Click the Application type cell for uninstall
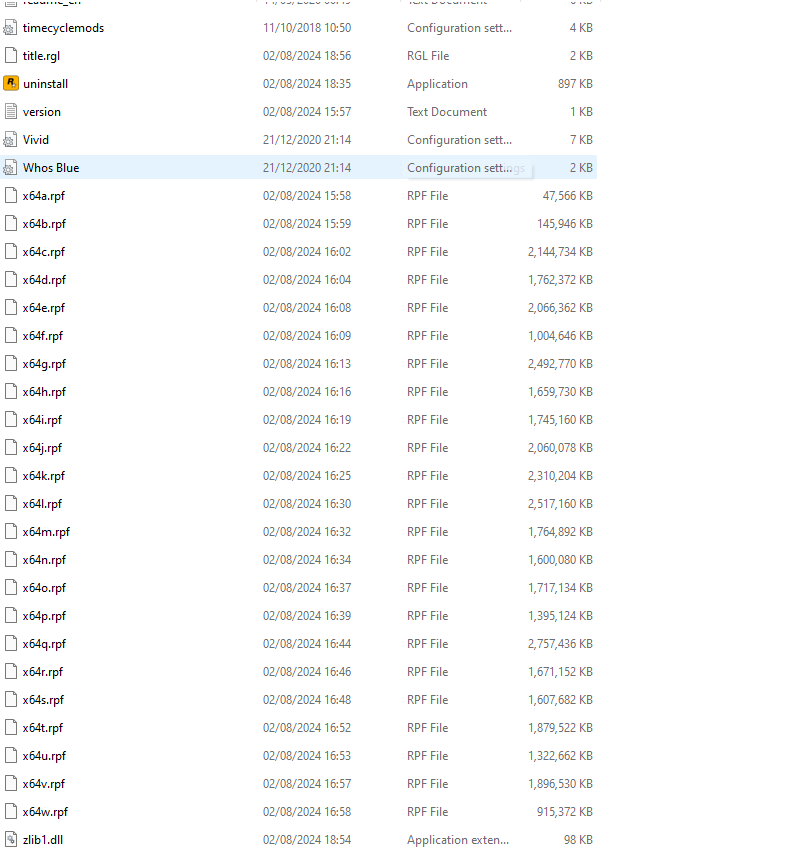The image size is (796, 864). click(437, 84)
